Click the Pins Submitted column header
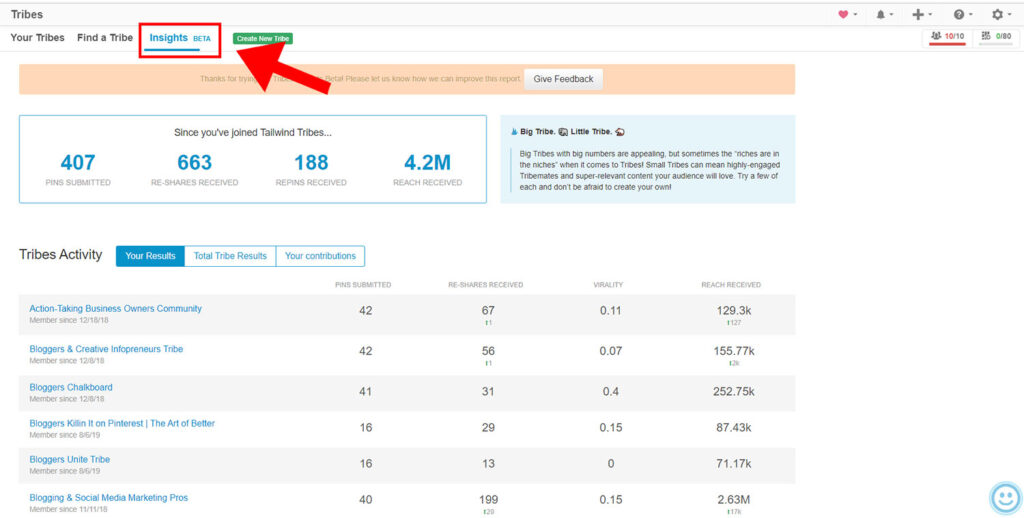Screen dimensions: 1024x518 pos(363,285)
